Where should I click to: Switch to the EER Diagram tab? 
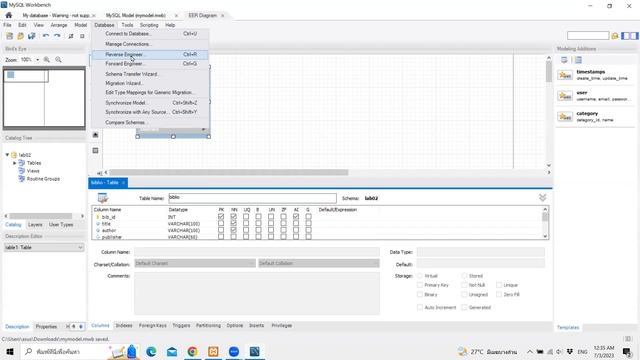[x=202, y=15]
